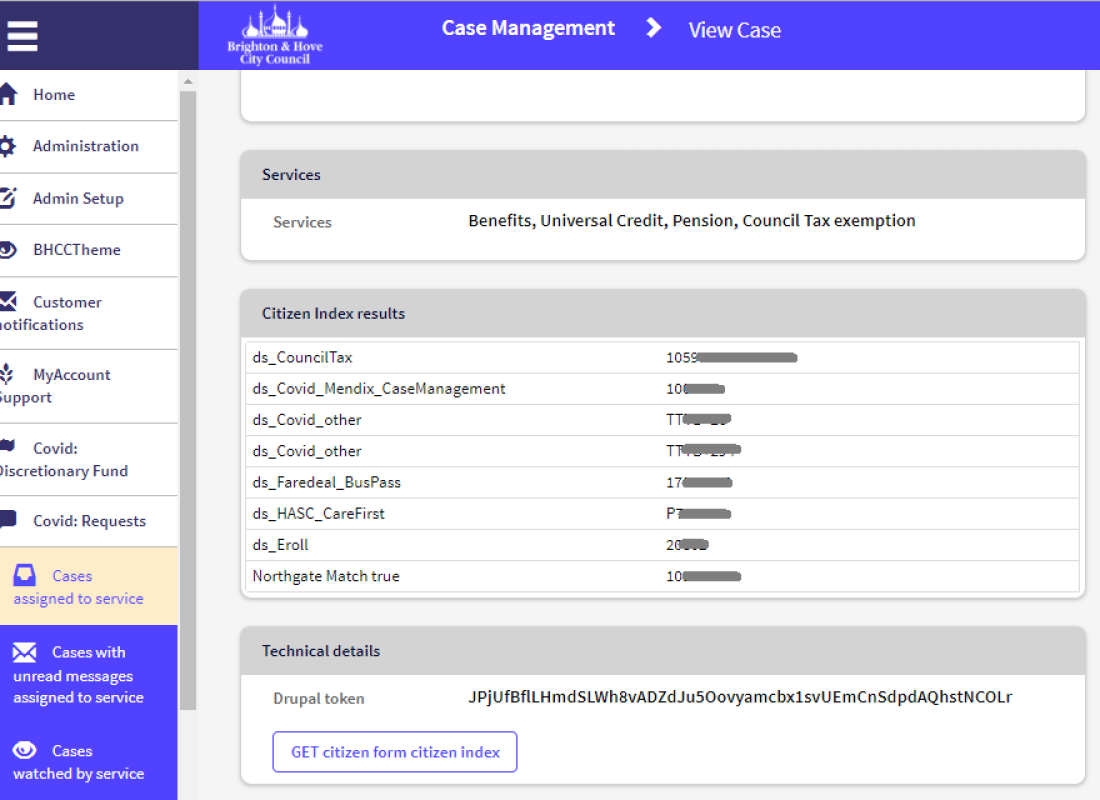
Task: Open Customer notifications menu item
Action: (88, 313)
